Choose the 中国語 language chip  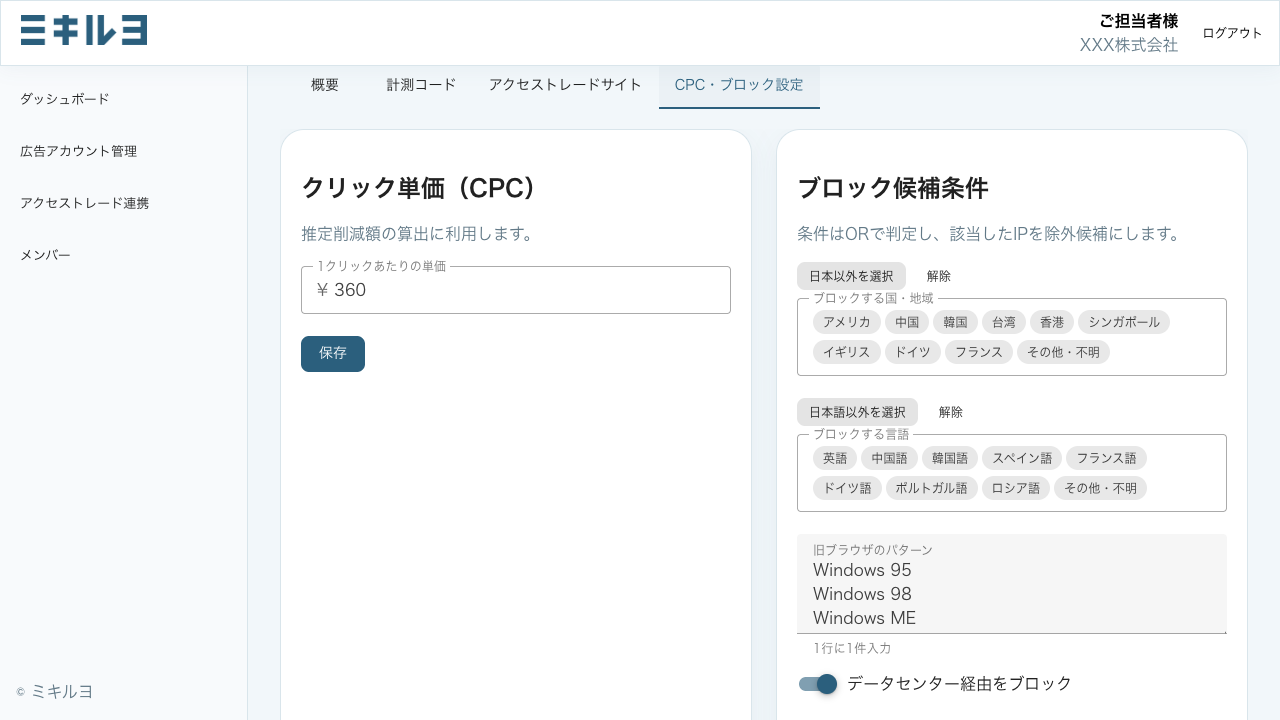(x=889, y=458)
